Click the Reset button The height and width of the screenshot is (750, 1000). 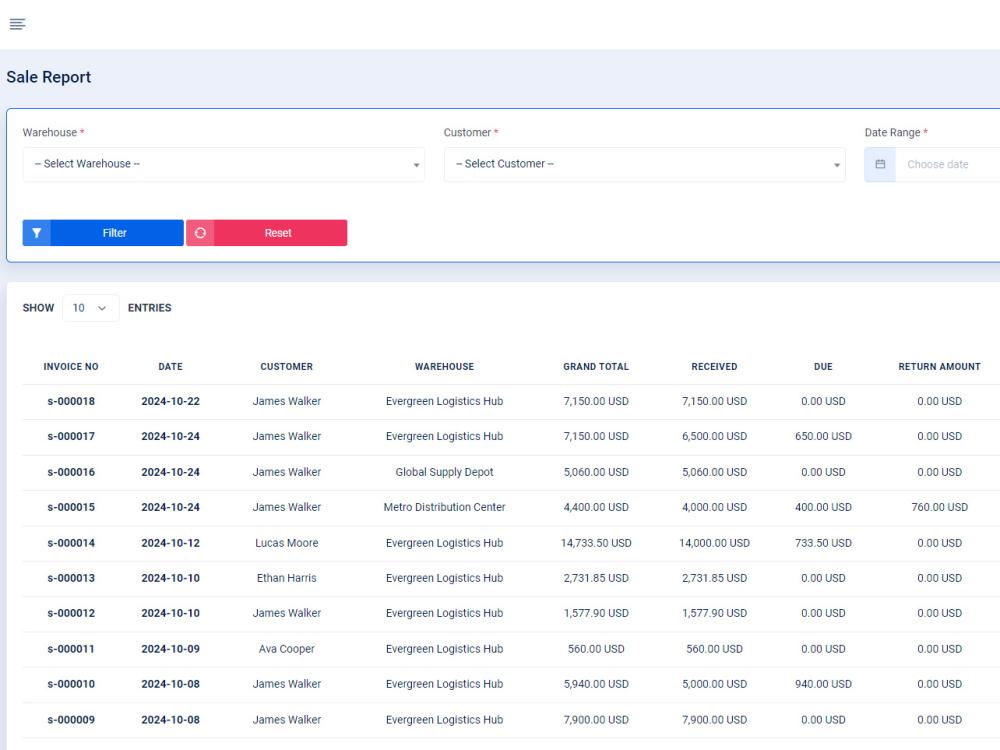pyautogui.click(x=267, y=233)
